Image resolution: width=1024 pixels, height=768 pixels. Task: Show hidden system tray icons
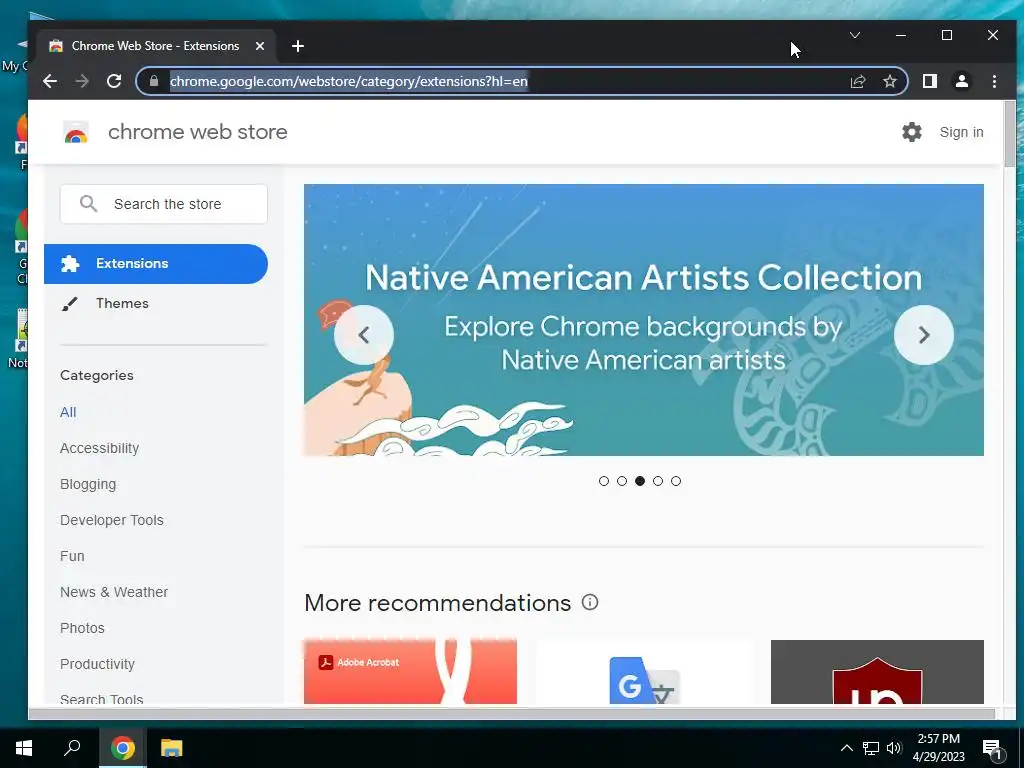[846, 748]
